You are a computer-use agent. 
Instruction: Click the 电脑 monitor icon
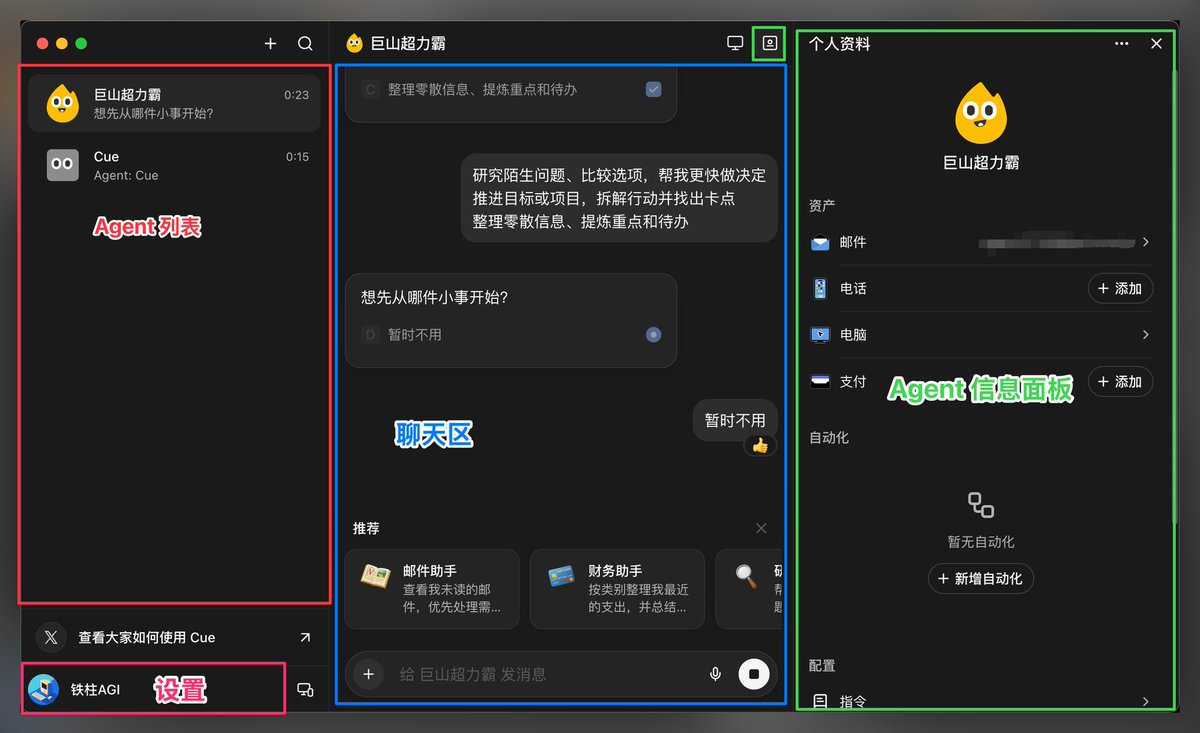pos(820,335)
